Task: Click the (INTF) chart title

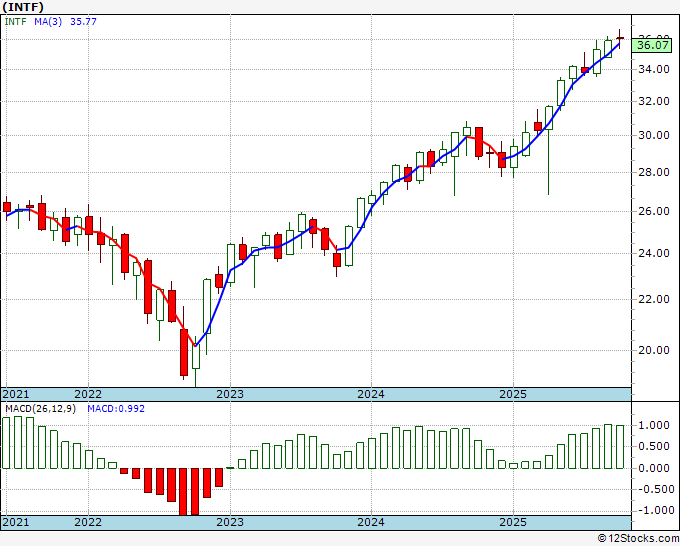Action: coord(23,7)
